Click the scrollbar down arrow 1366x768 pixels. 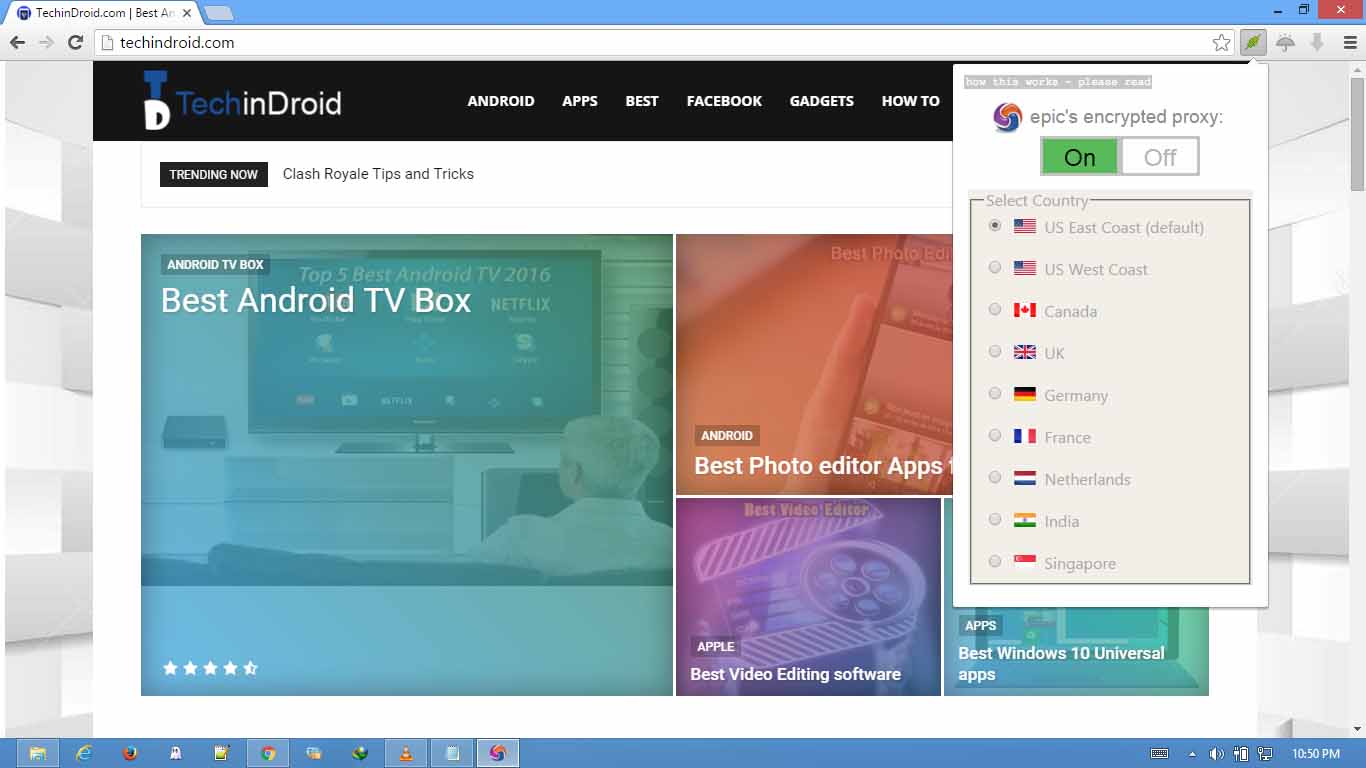1357,729
